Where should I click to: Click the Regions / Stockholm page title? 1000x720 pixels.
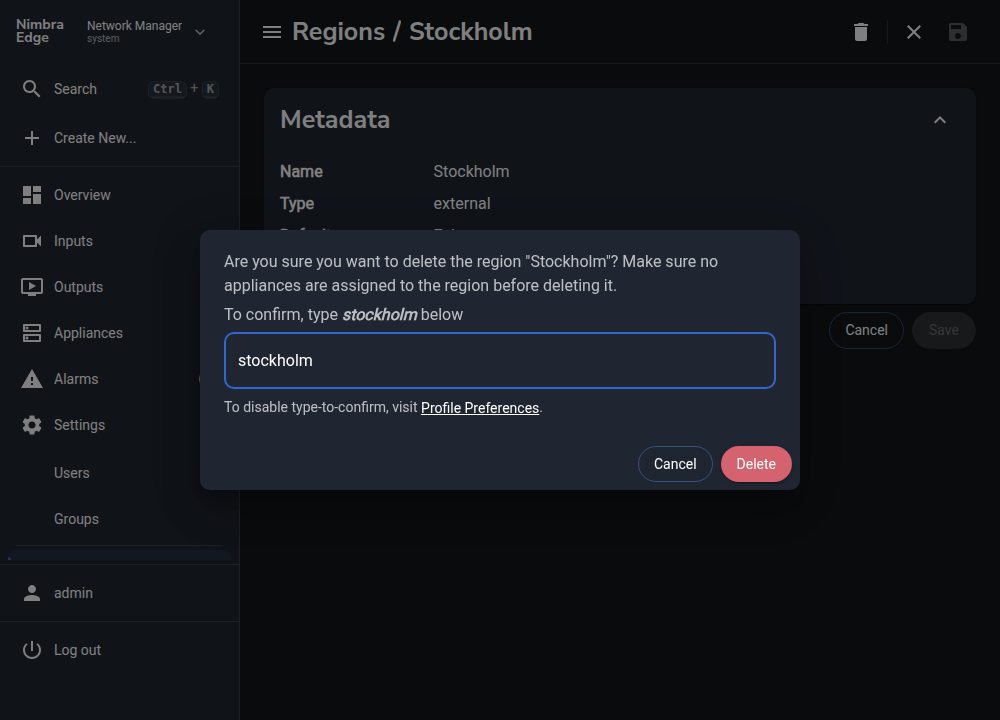412,32
